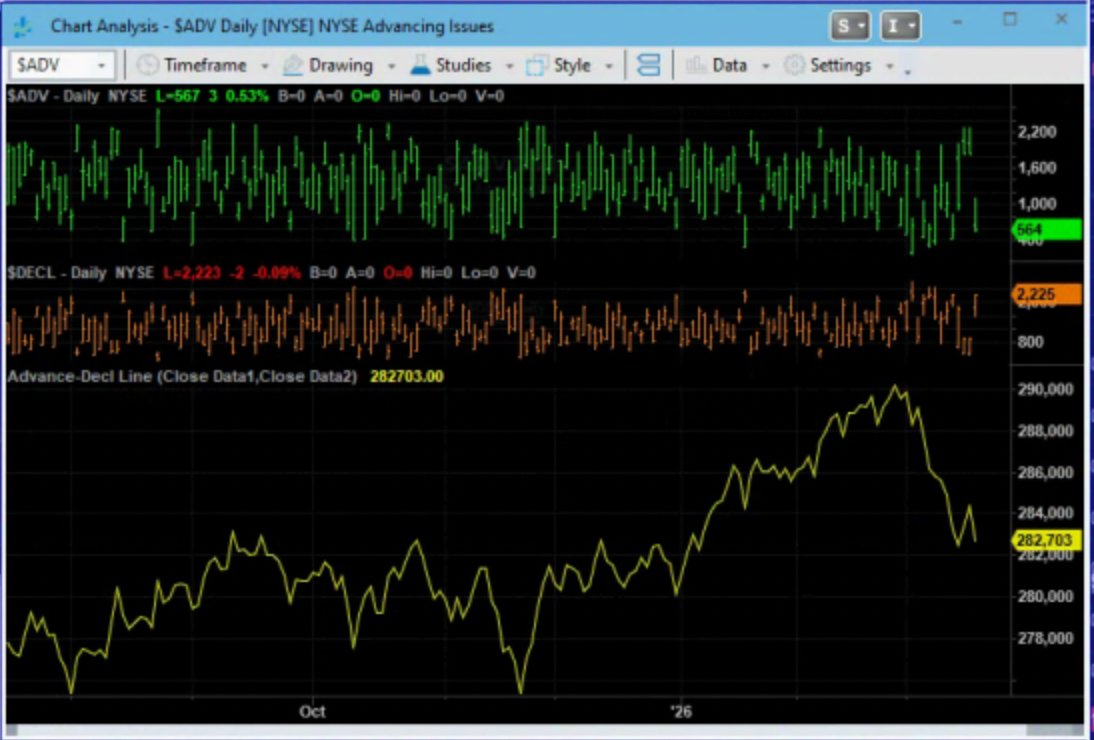This screenshot has width=1094, height=740.
Task: Click the green 564 price marker
Action: pos(1047,229)
